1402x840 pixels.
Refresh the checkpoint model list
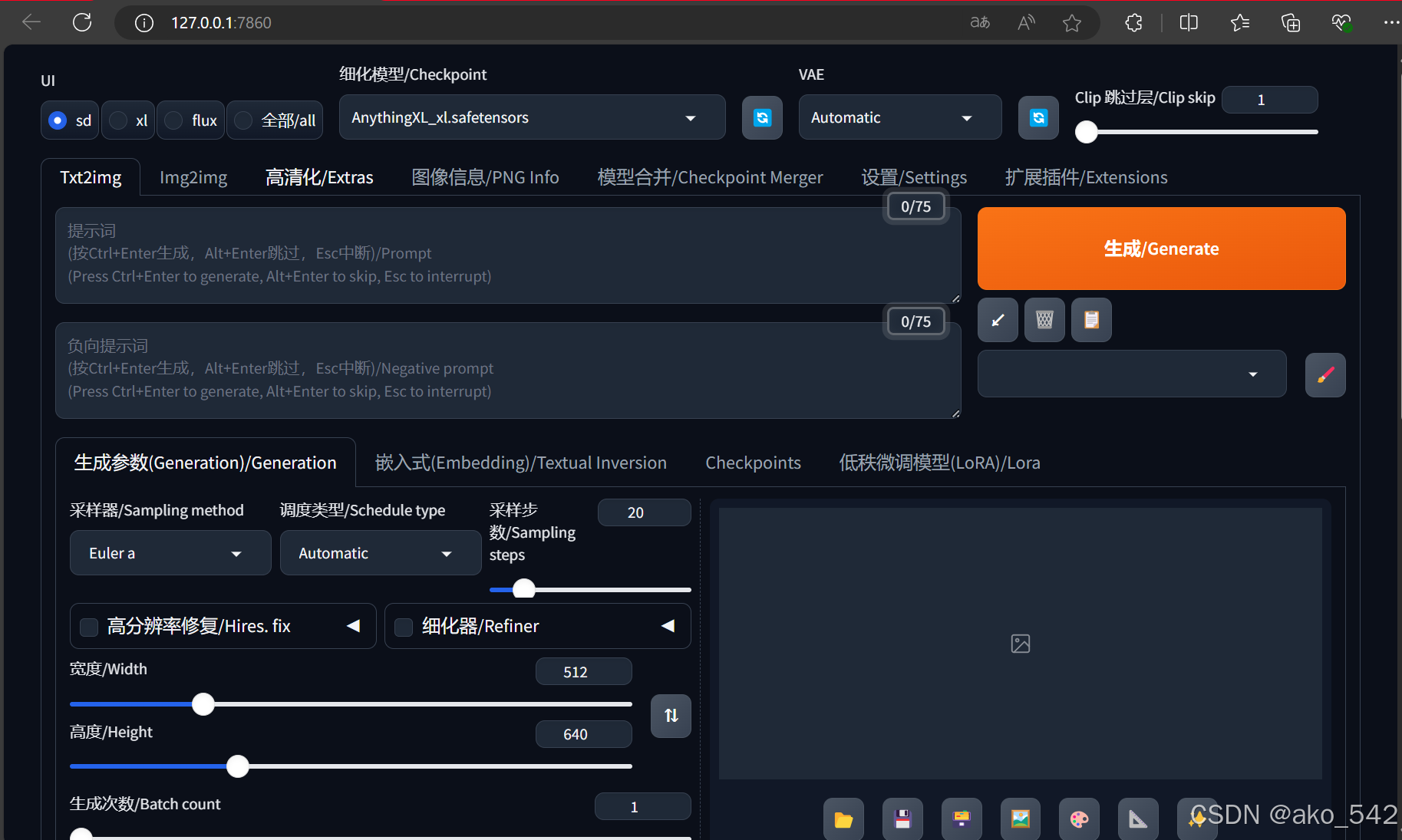762,117
